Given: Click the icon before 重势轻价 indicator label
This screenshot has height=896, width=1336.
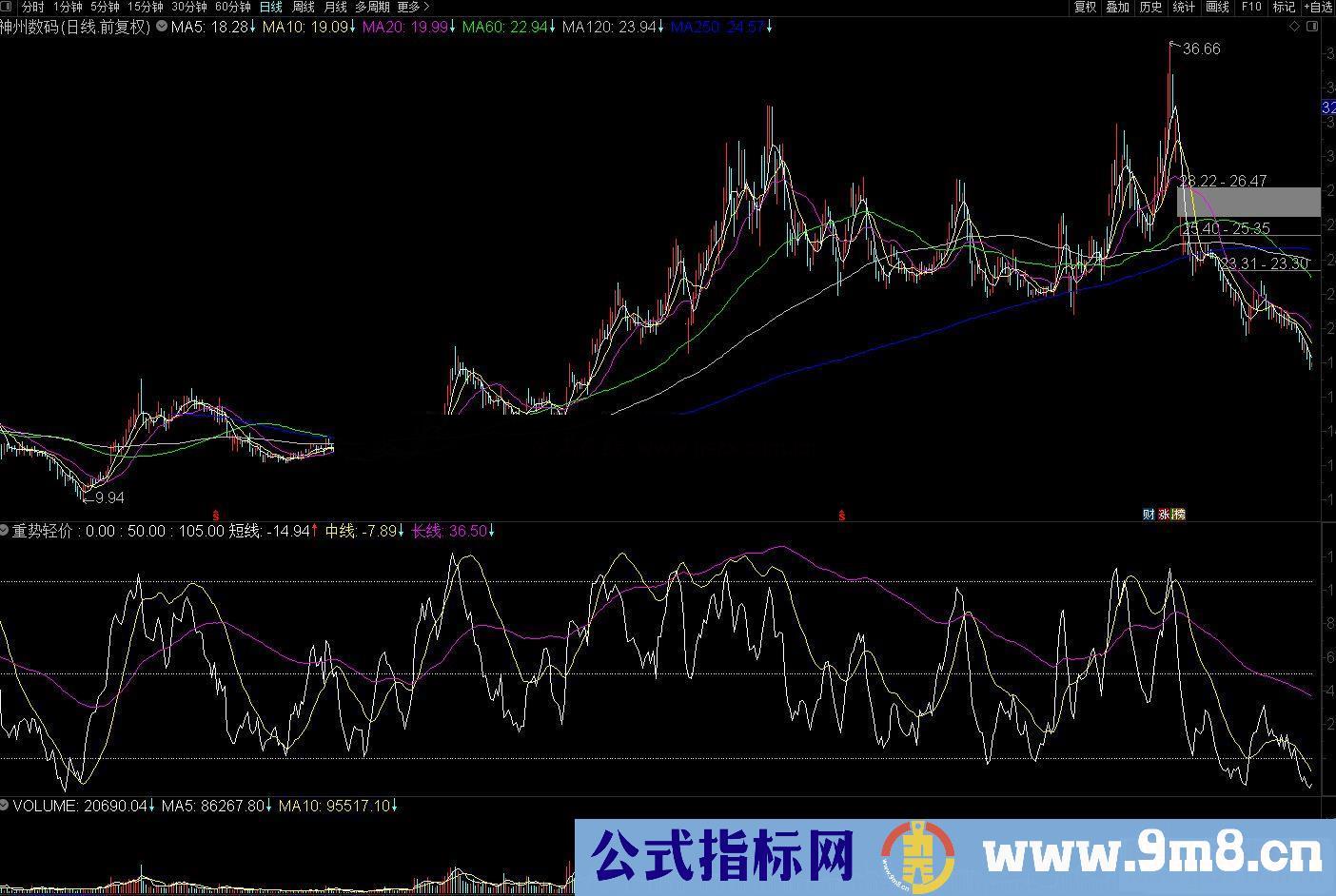Looking at the screenshot, I should 7,531.
